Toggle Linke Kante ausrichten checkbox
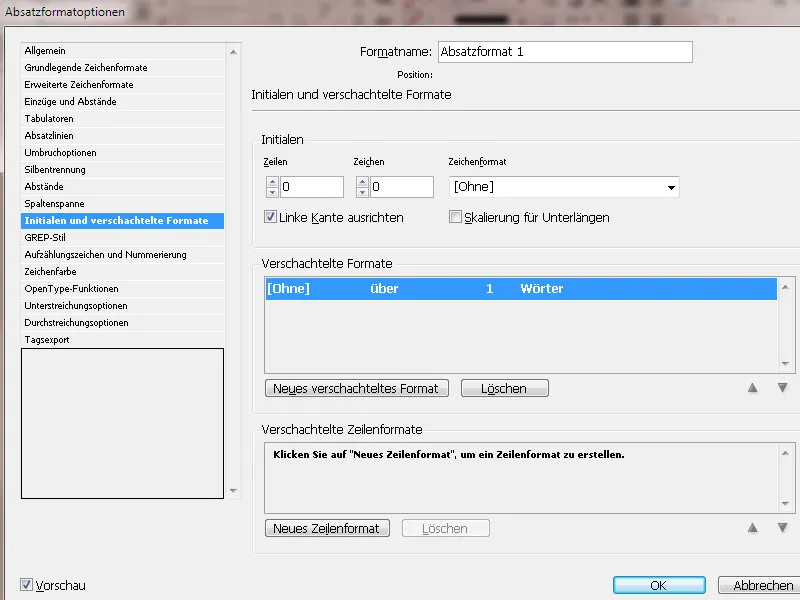This screenshot has height=600, width=800. pos(270,217)
